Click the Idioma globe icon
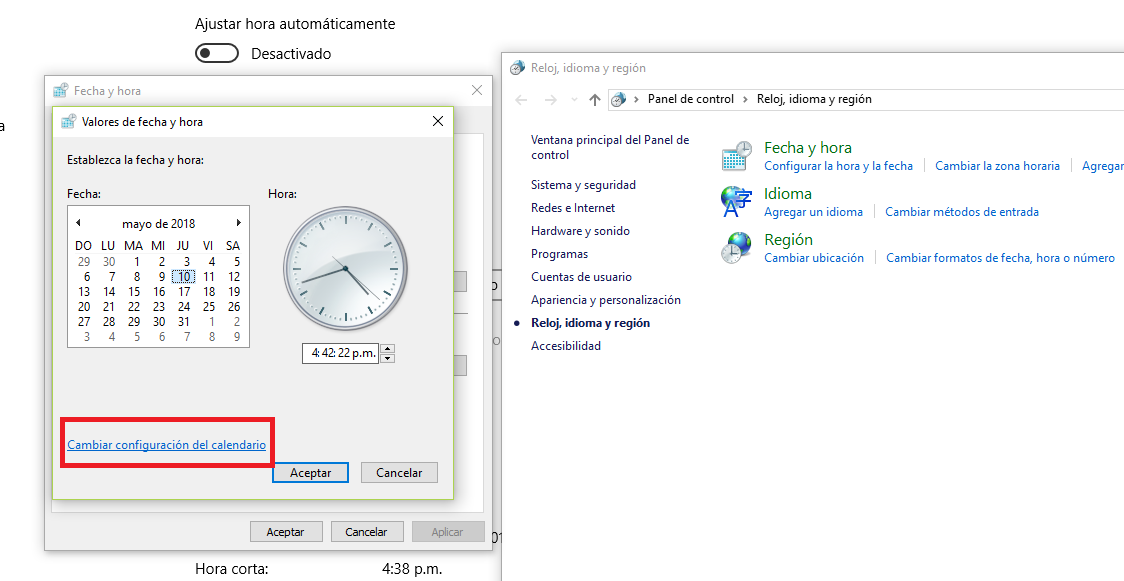Image resolution: width=1124 pixels, height=581 pixels. [x=737, y=202]
